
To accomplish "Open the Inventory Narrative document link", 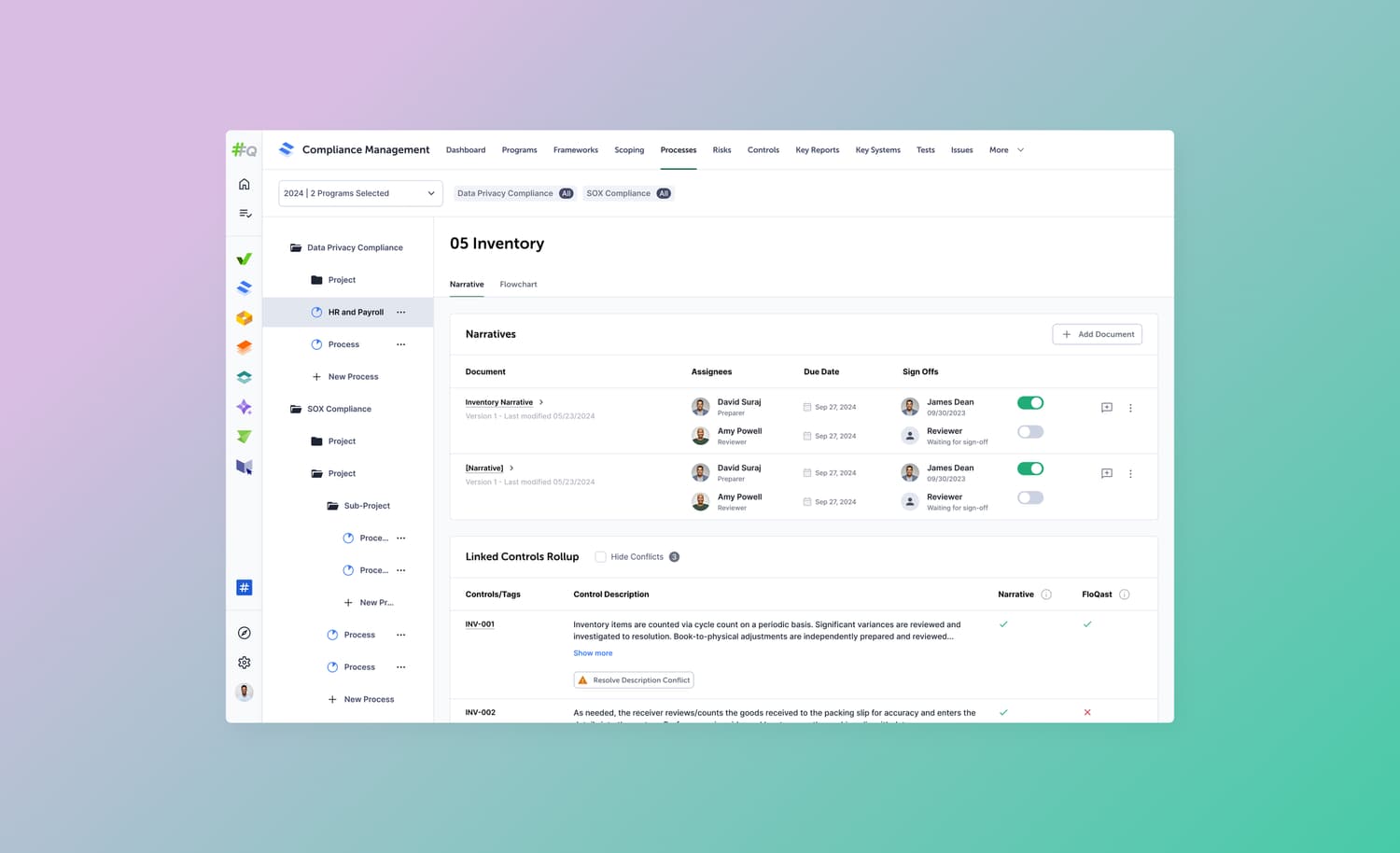I will [499, 402].
